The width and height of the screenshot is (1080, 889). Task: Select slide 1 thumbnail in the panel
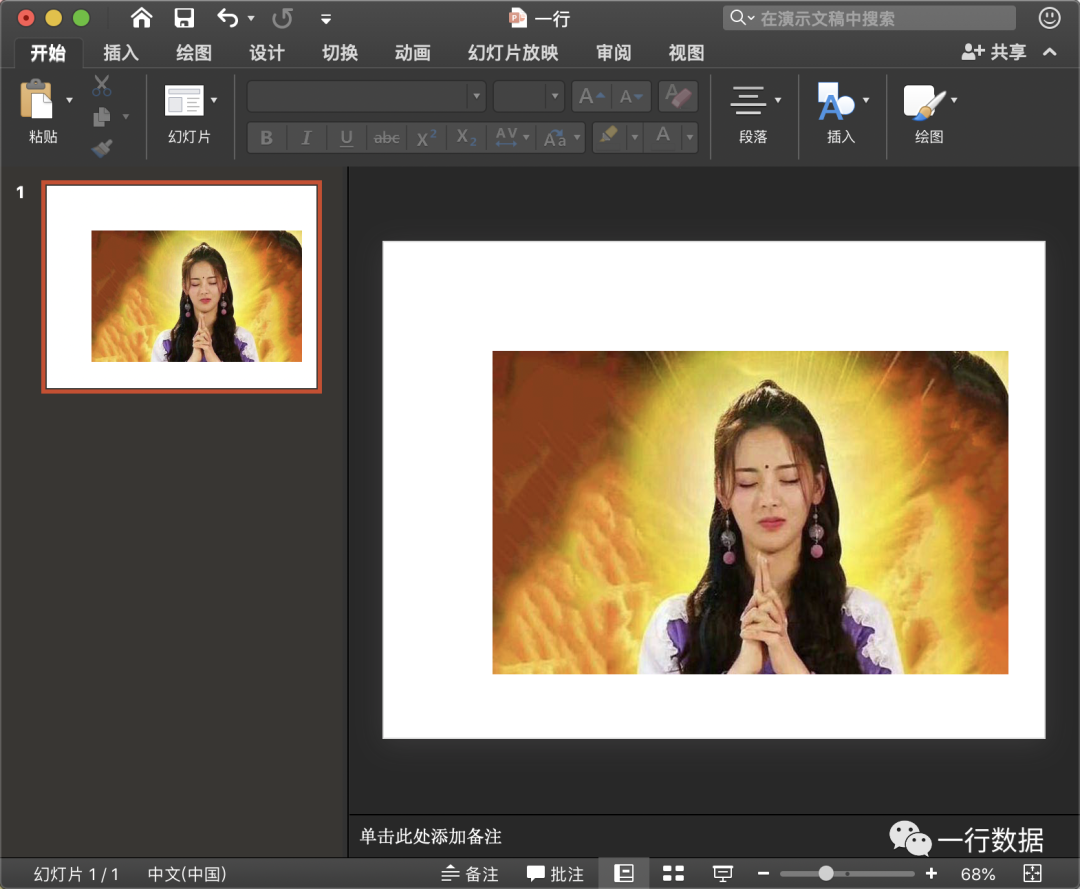coord(182,286)
